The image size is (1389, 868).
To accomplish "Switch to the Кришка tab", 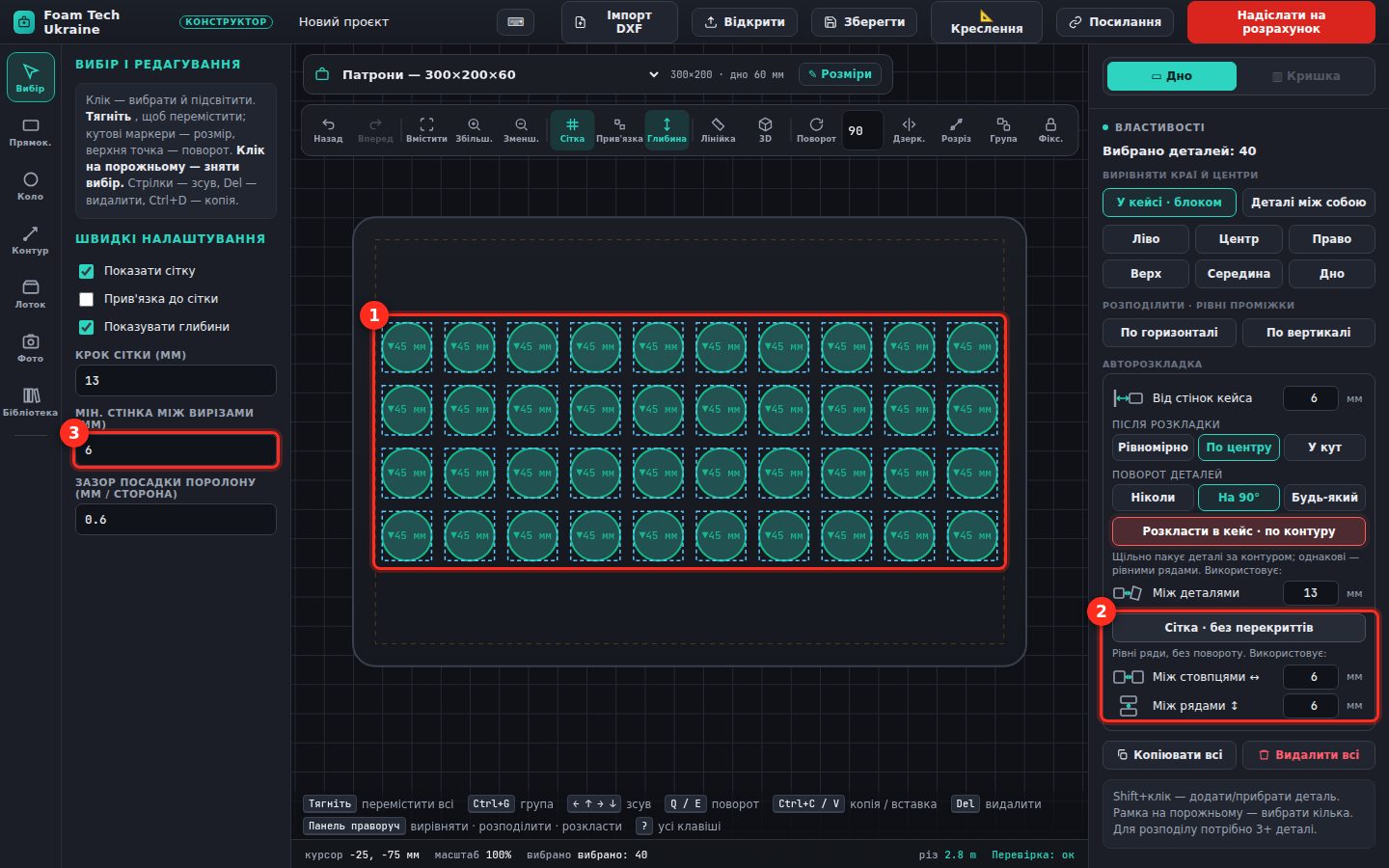I will point(1306,76).
